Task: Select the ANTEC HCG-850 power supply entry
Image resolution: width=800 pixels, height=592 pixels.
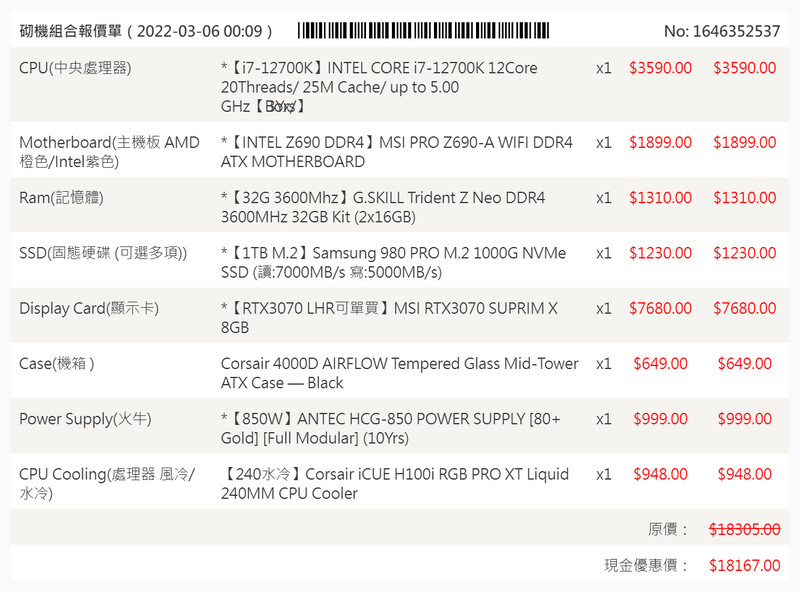Action: pos(391,428)
